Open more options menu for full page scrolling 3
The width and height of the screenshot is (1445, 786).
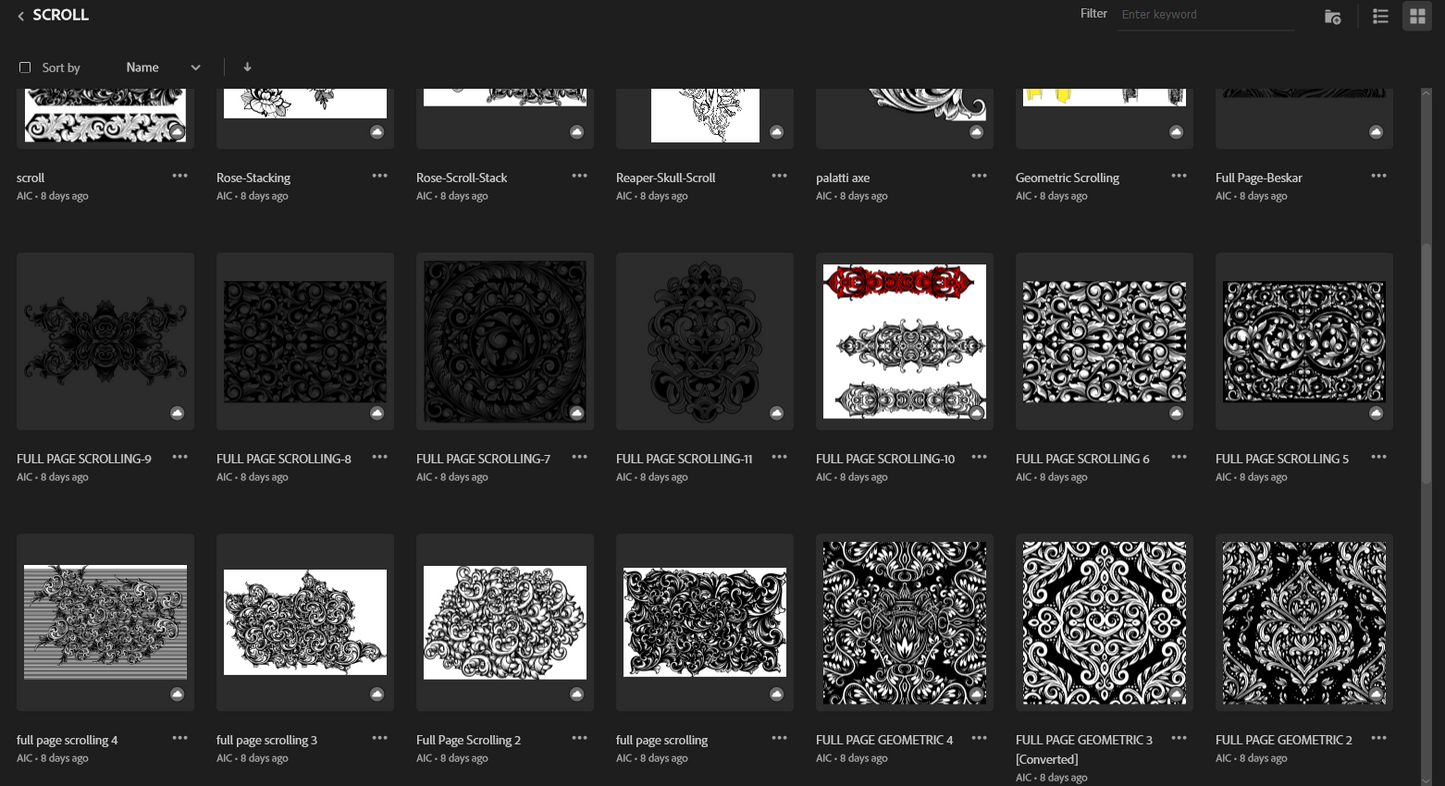point(380,738)
